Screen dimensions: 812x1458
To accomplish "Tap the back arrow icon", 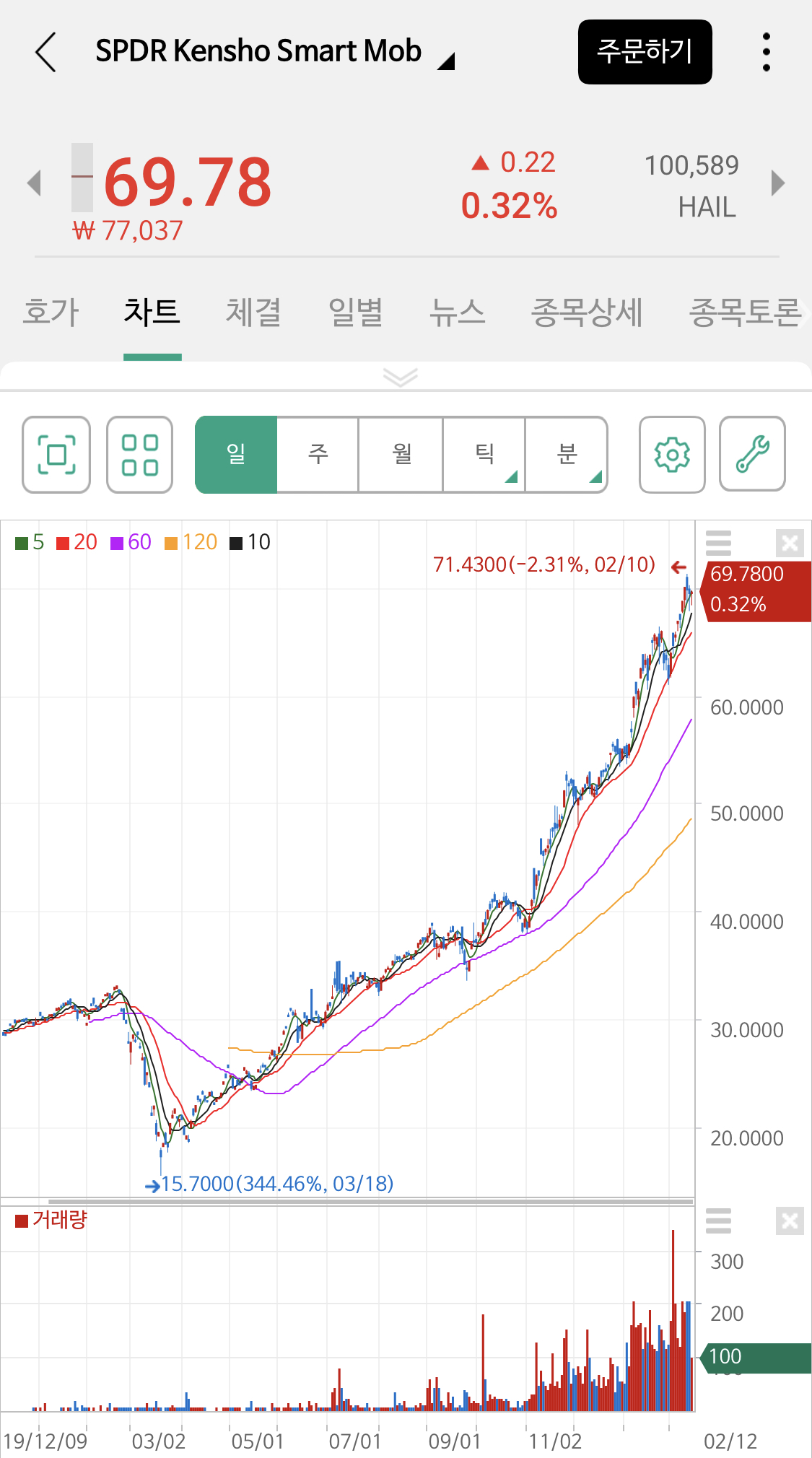I will pyautogui.click(x=45, y=52).
